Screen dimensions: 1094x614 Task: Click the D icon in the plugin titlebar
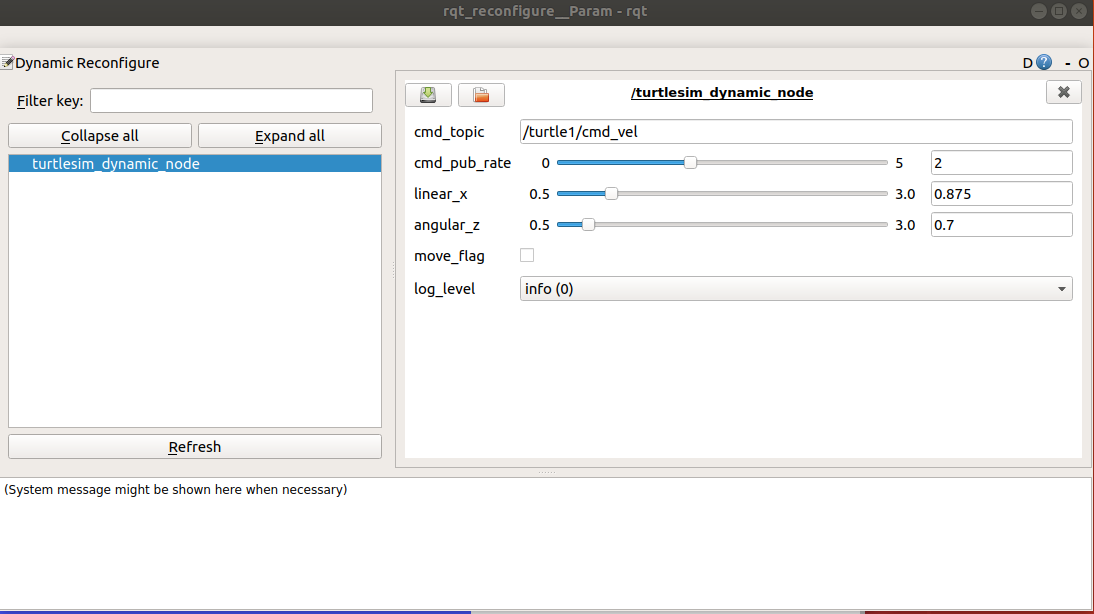[1027, 62]
